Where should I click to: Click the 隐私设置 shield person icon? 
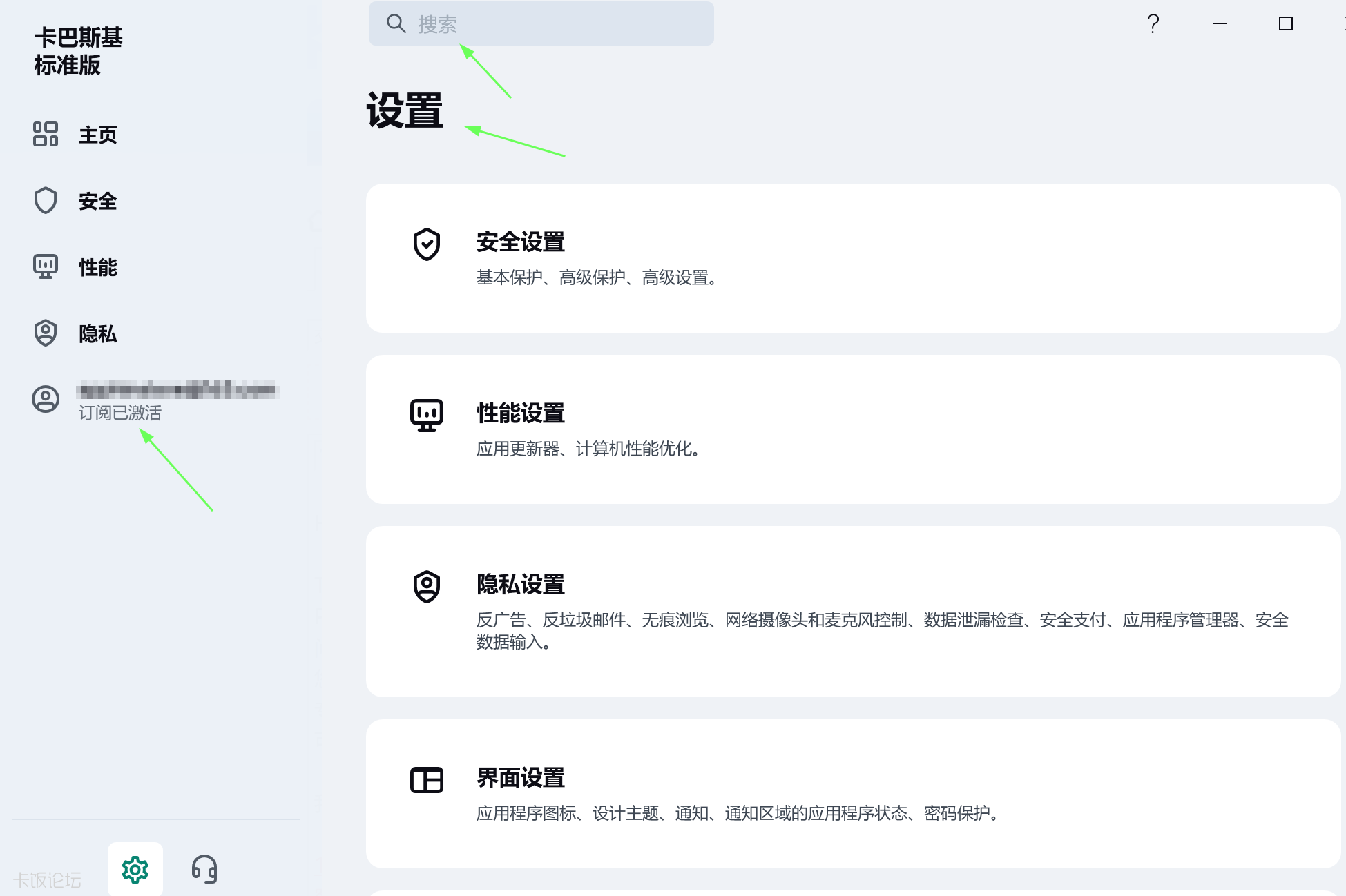pos(427,587)
